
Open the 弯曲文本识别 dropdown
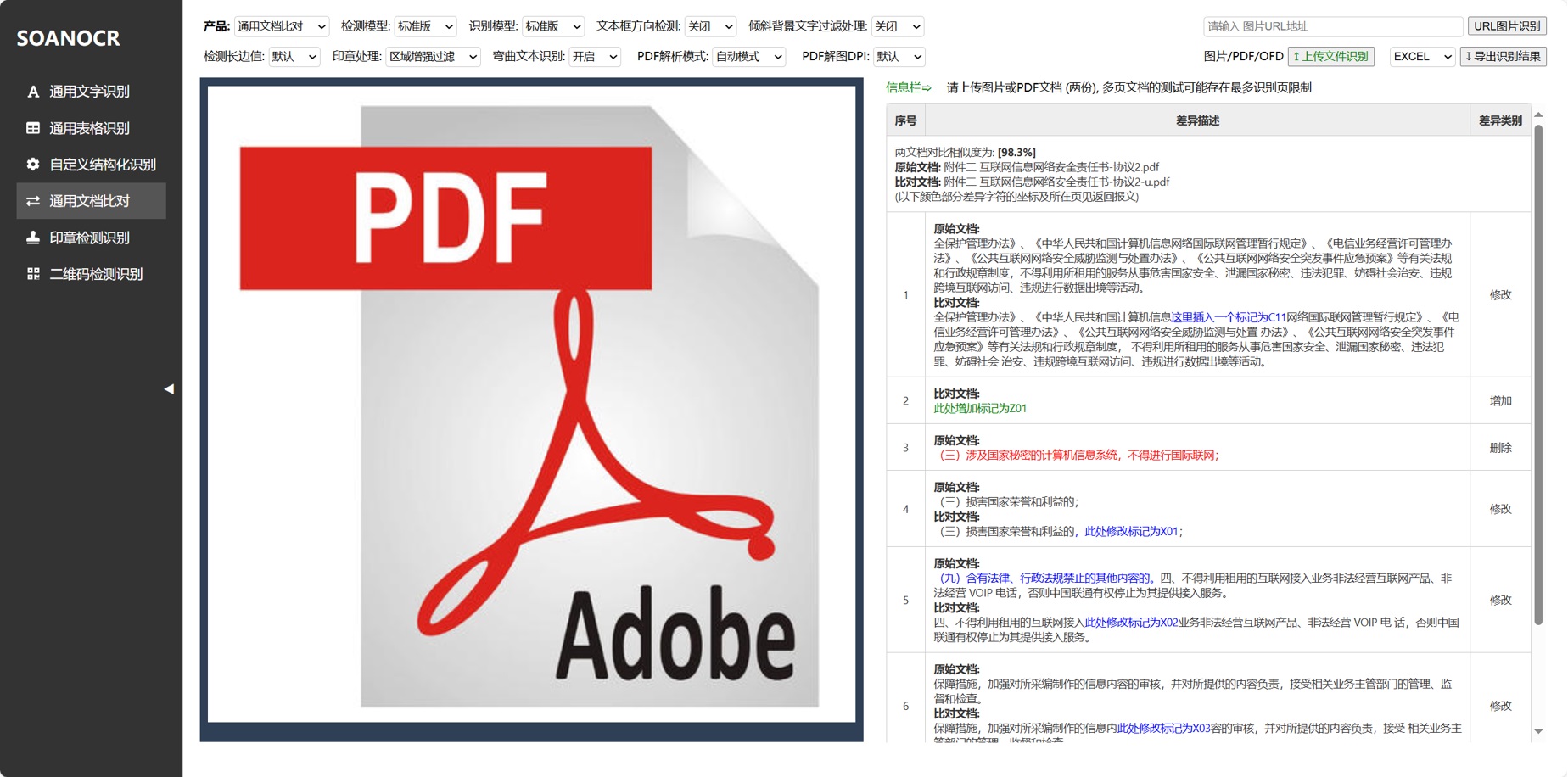595,57
